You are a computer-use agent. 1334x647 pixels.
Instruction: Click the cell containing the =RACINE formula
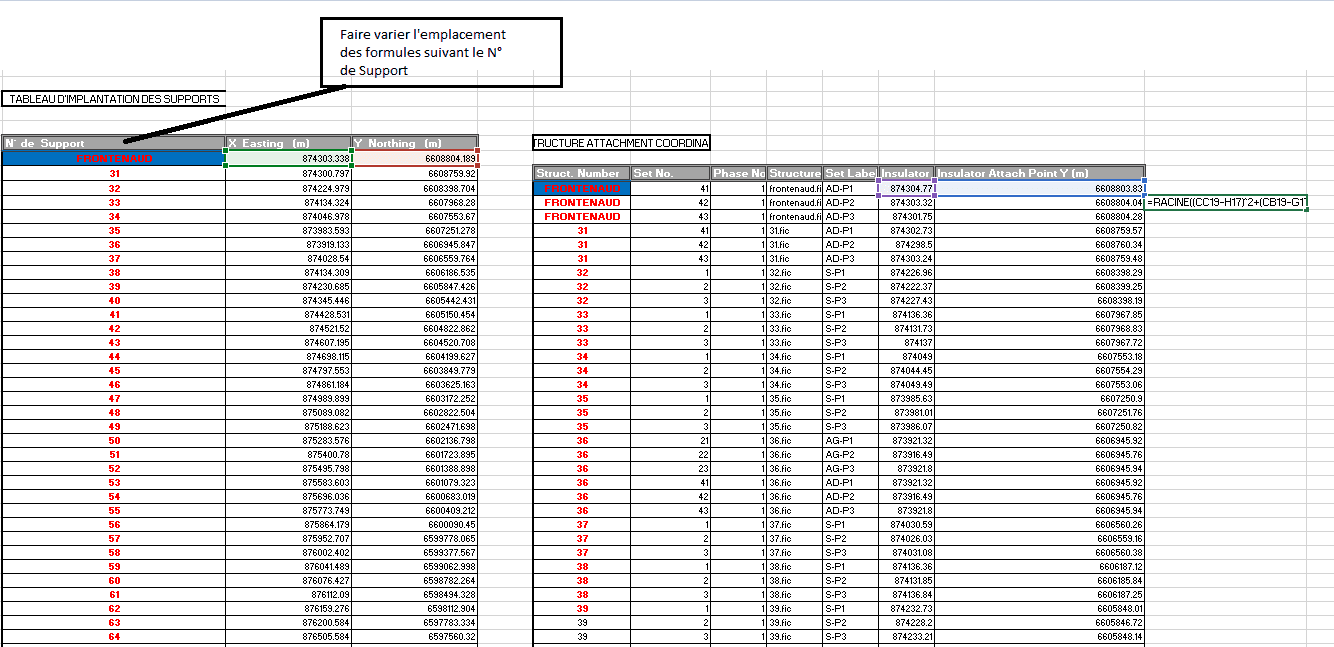pos(1227,202)
